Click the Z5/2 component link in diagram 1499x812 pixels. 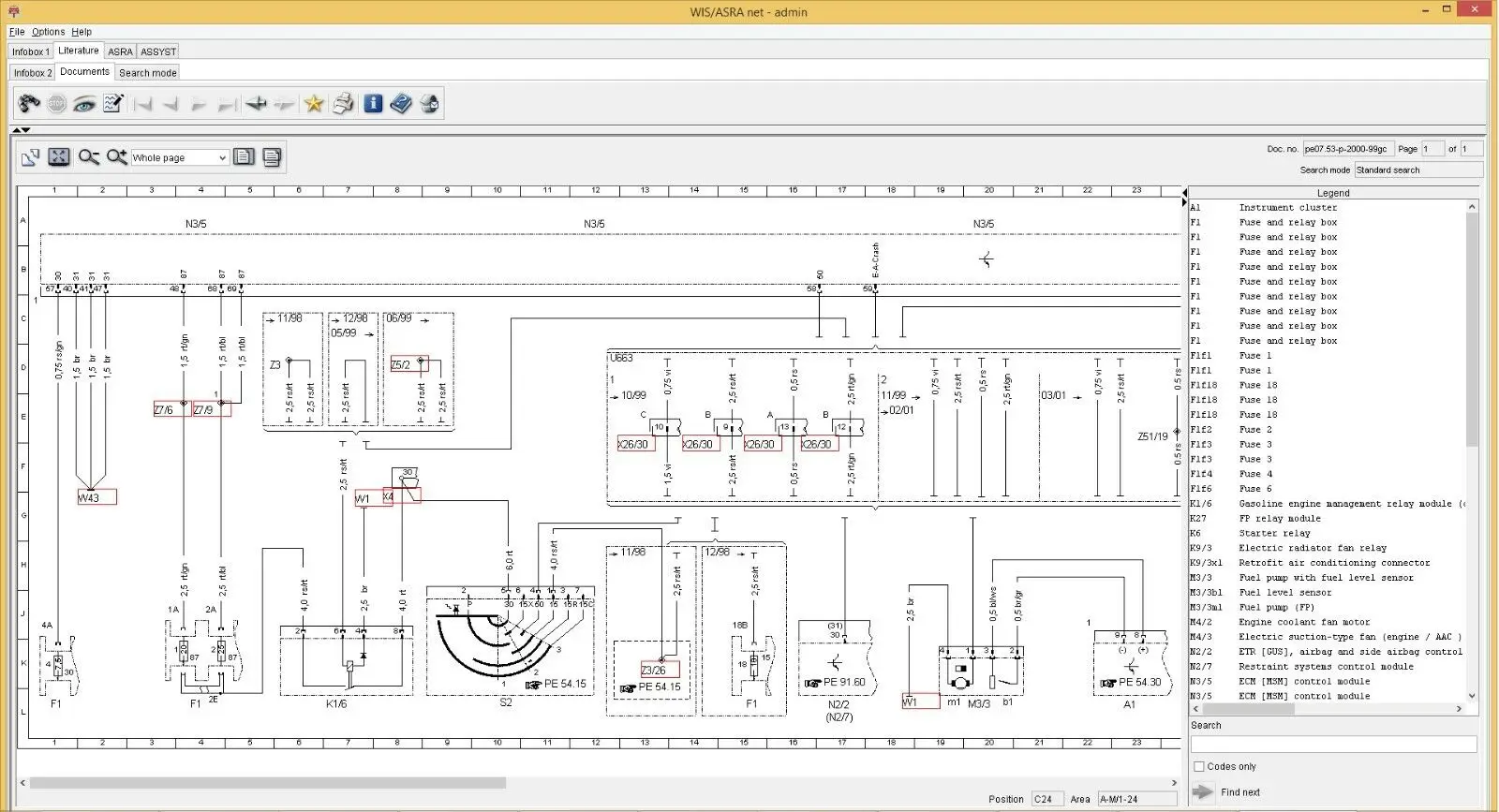(409, 363)
